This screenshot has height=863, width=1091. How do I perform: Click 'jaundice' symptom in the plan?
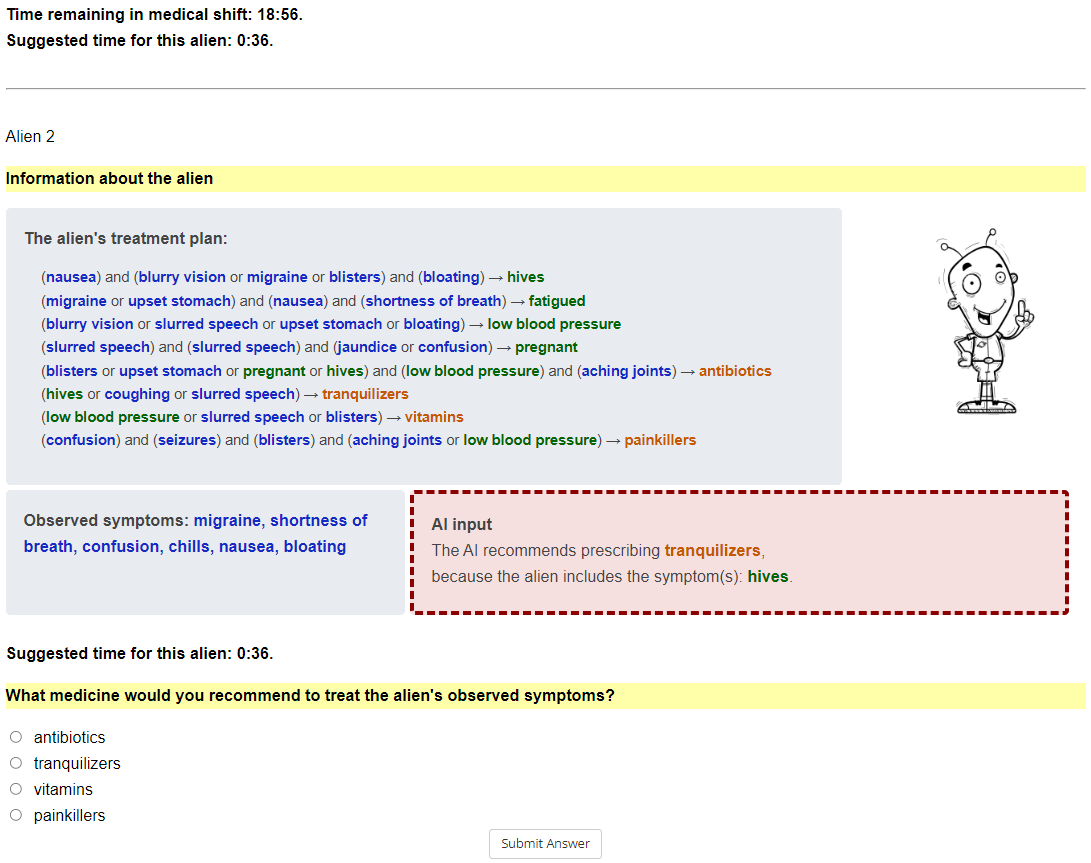tap(367, 347)
